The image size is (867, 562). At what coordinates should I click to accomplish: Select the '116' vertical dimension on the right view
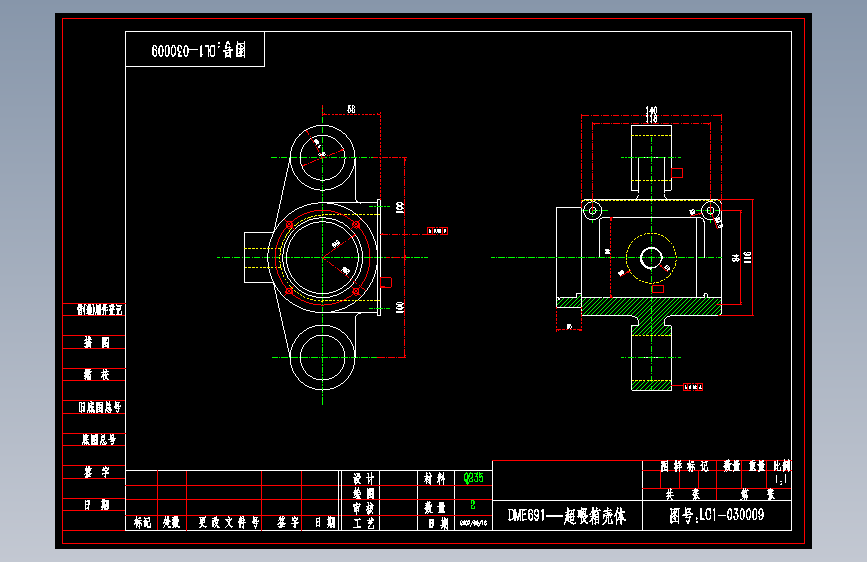pyautogui.click(x=748, y=257)
